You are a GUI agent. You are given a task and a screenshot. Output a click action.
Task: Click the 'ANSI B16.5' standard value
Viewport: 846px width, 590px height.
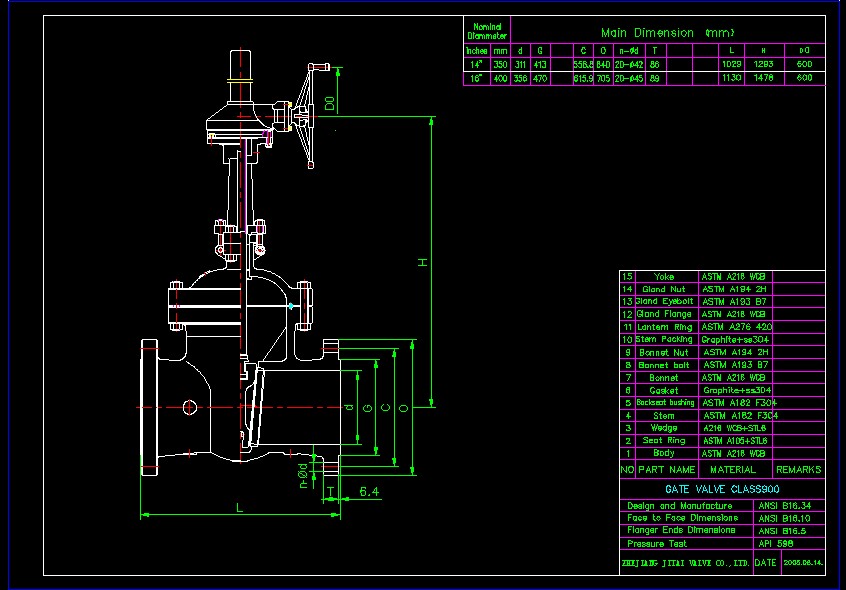(782, 531)
